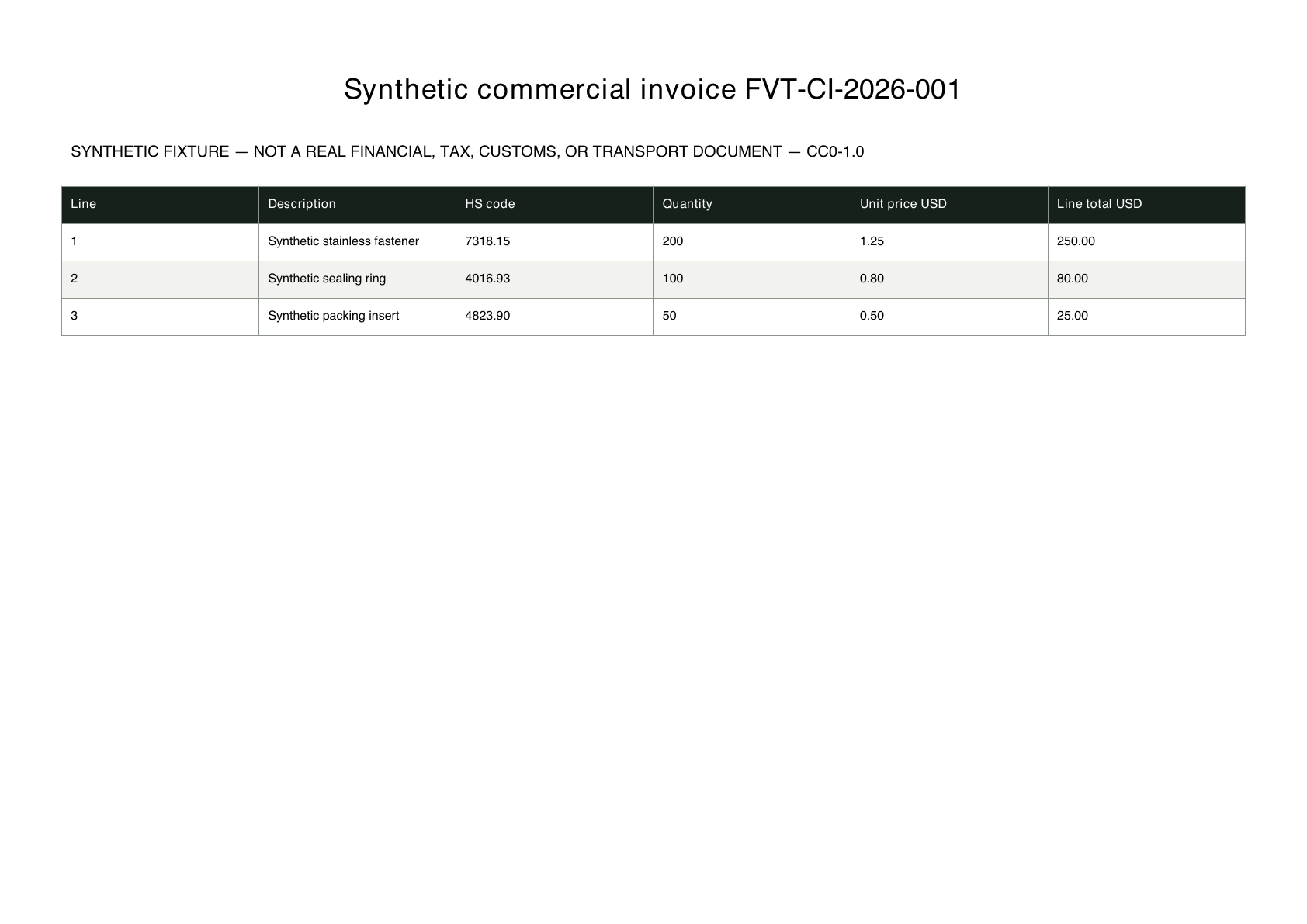Select line number cell '2'
Image resolution: width=1307 pixels, height=924 pixels.
coord(160,279)
